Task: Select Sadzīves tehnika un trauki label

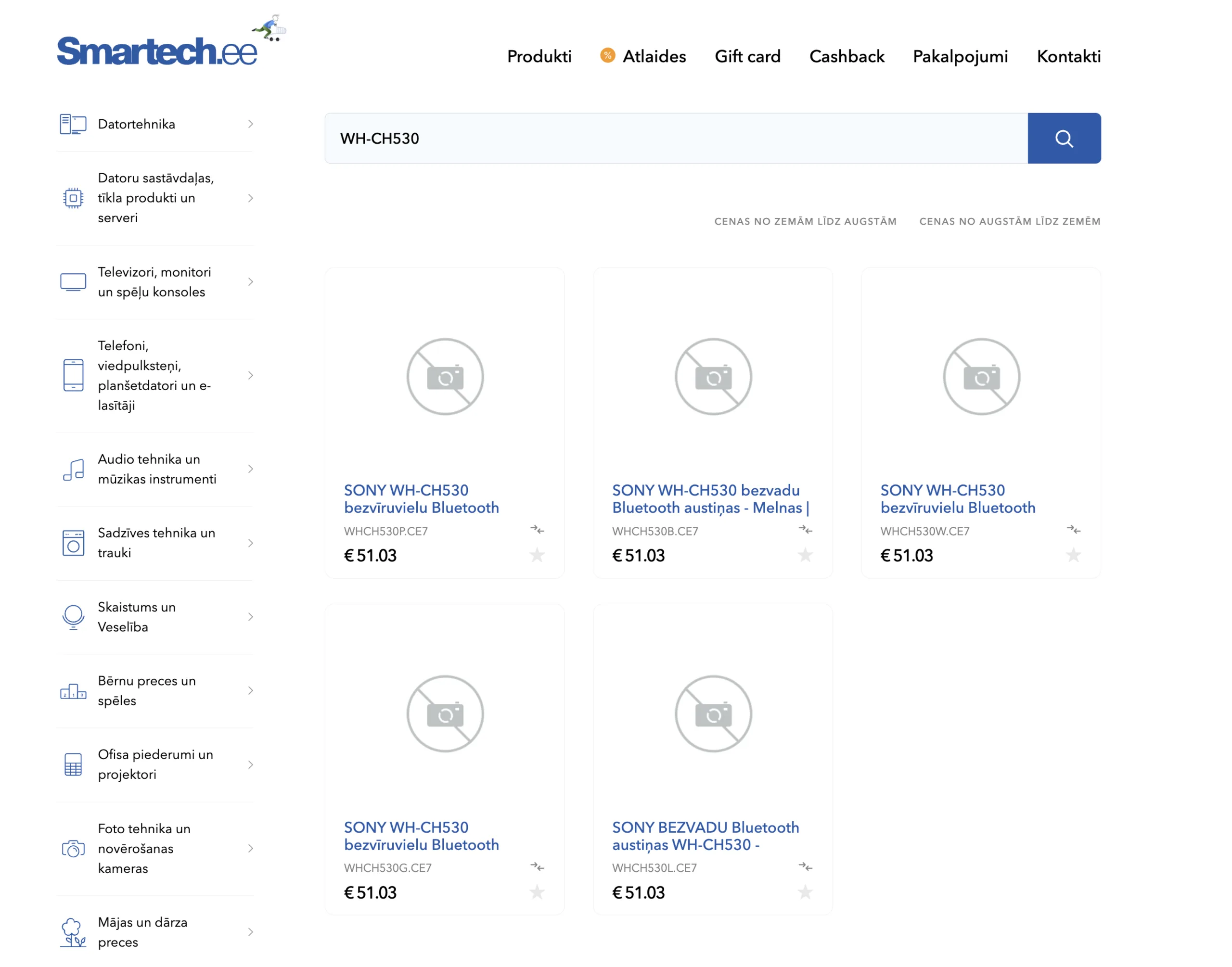Action: tap(156, 543)
